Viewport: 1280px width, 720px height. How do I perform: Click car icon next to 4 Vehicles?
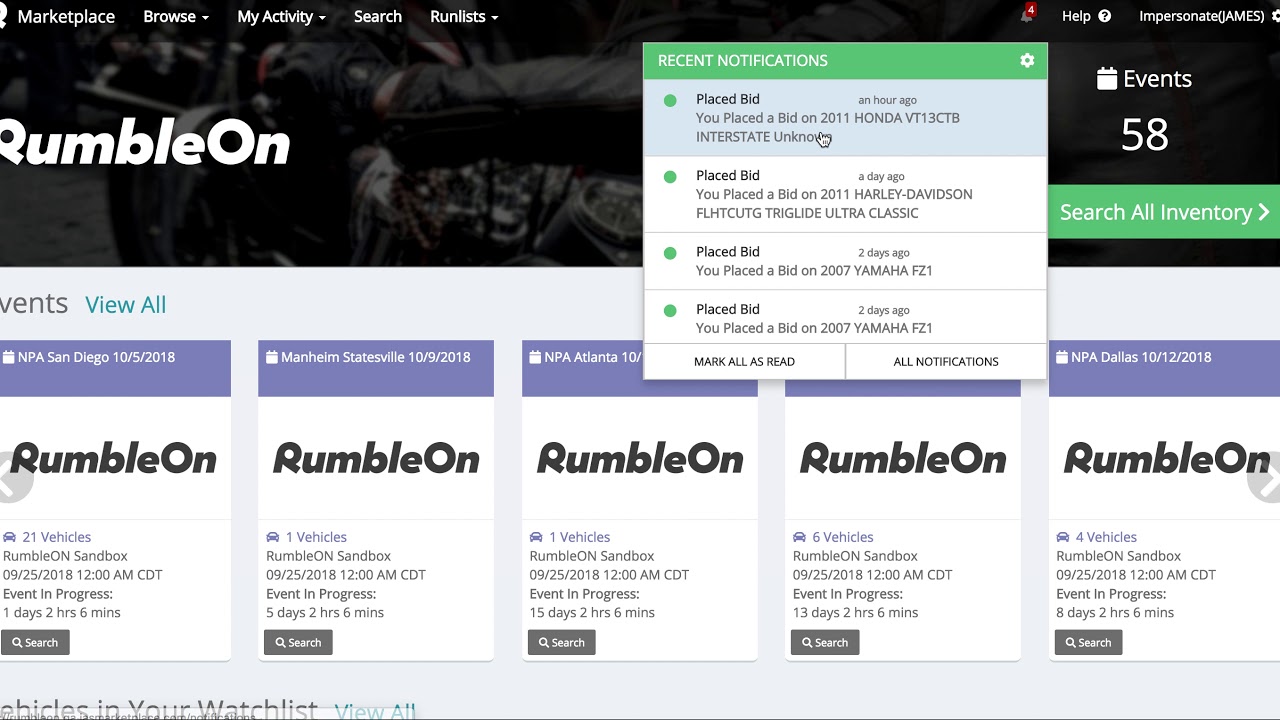tap(1063, 537)
